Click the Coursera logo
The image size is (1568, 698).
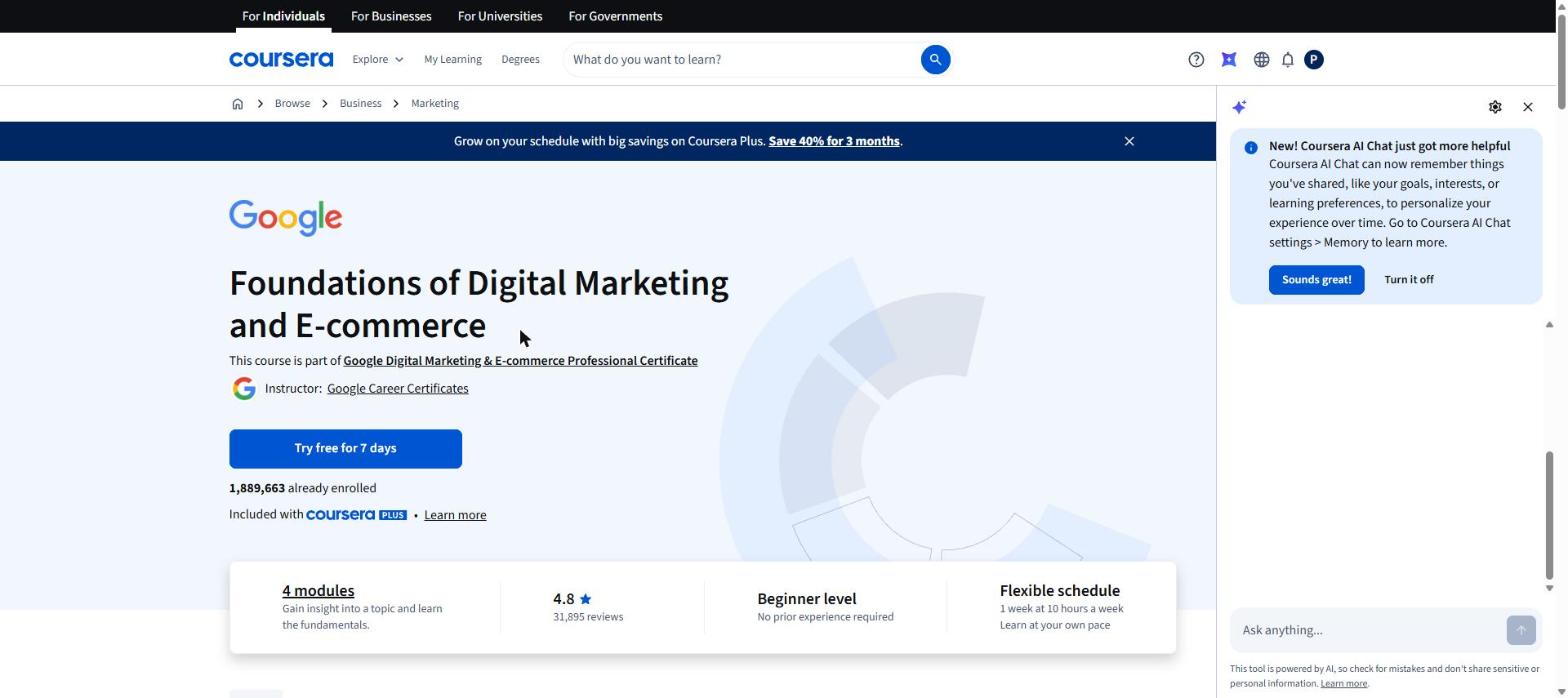coord(281,60)
